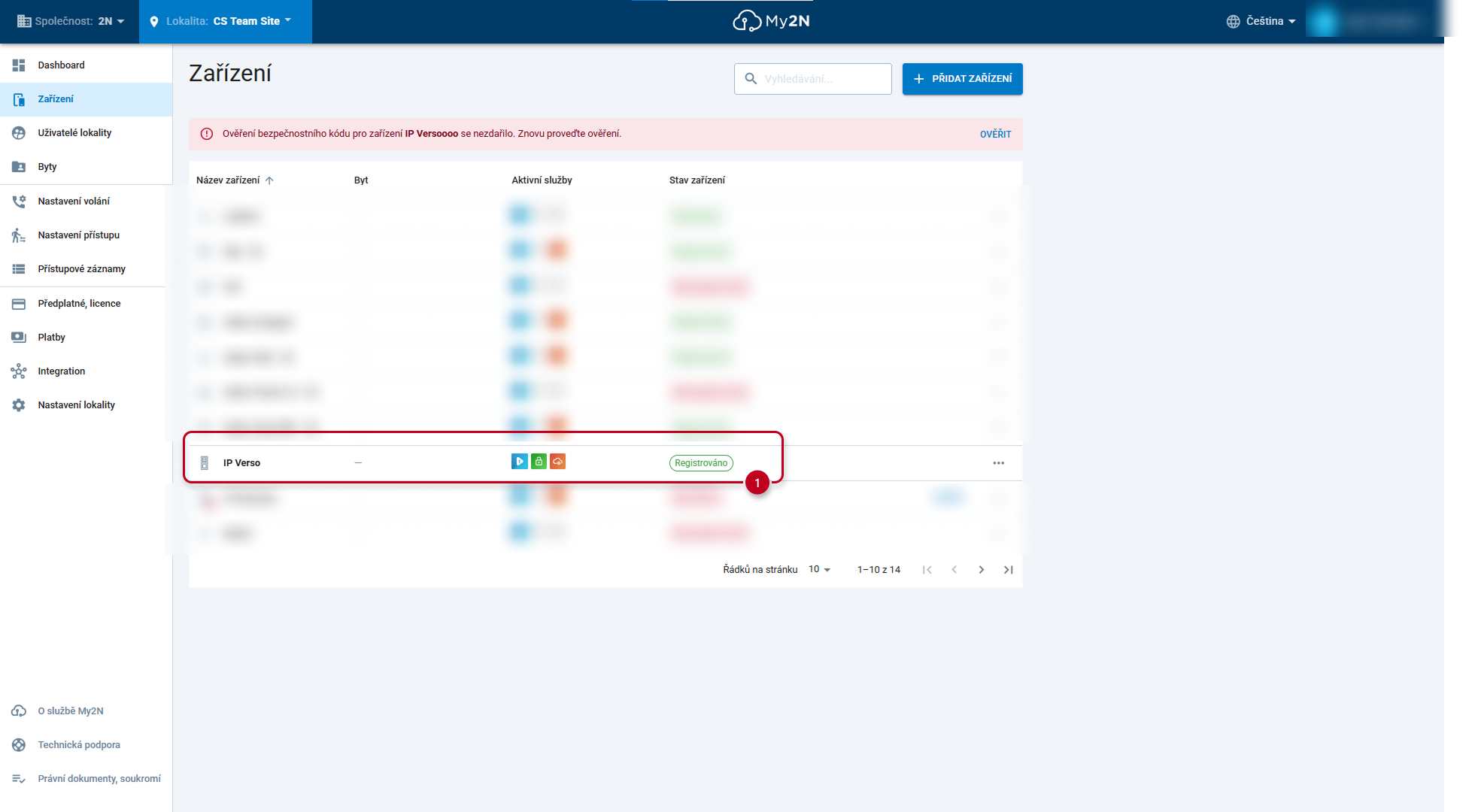
Task: Click the IP Verso intercom device icon
Action: tap(205, 463)
